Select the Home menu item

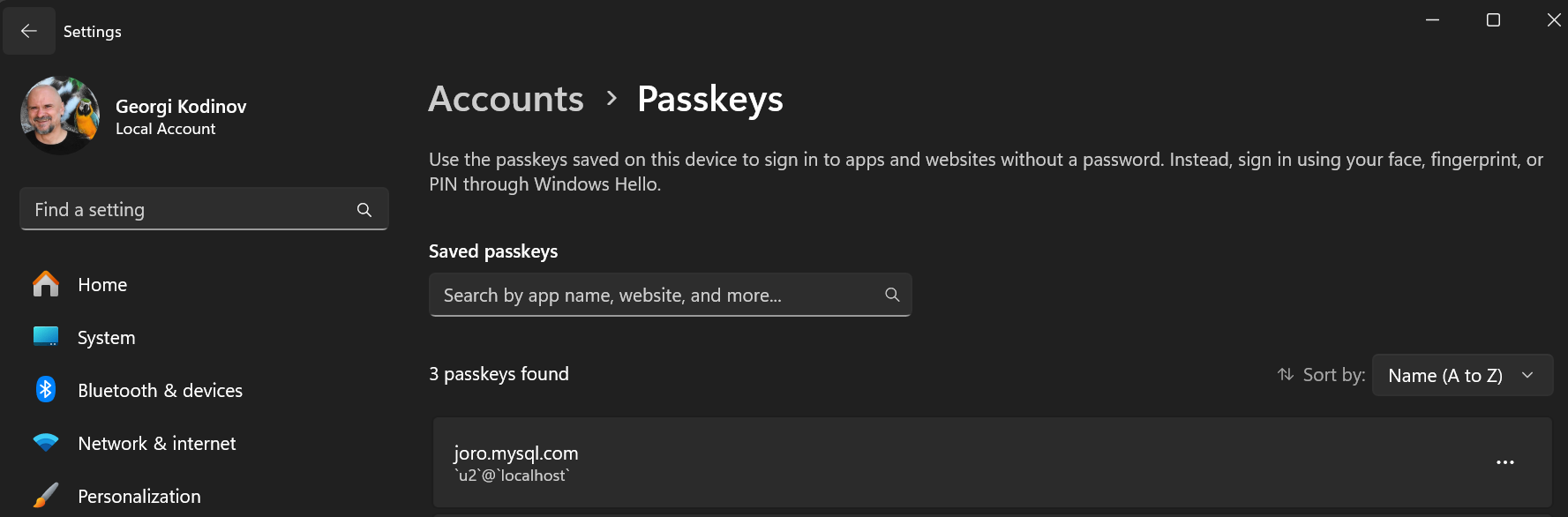pyautogui.click(x=102, y=284)
